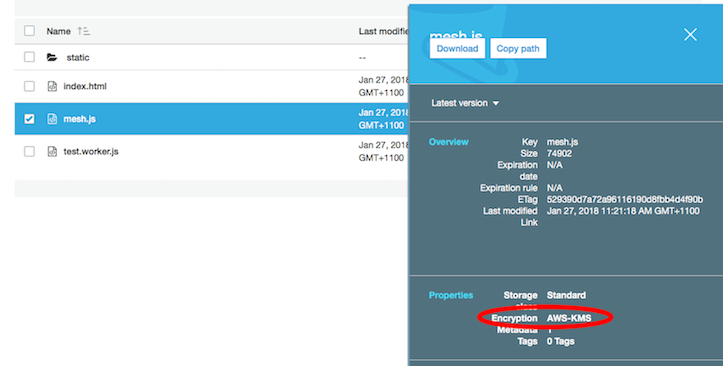Click the Copy path button
The height and width of the screenshot is (366, 723).
pyautogui.click(x=518, y=48)
